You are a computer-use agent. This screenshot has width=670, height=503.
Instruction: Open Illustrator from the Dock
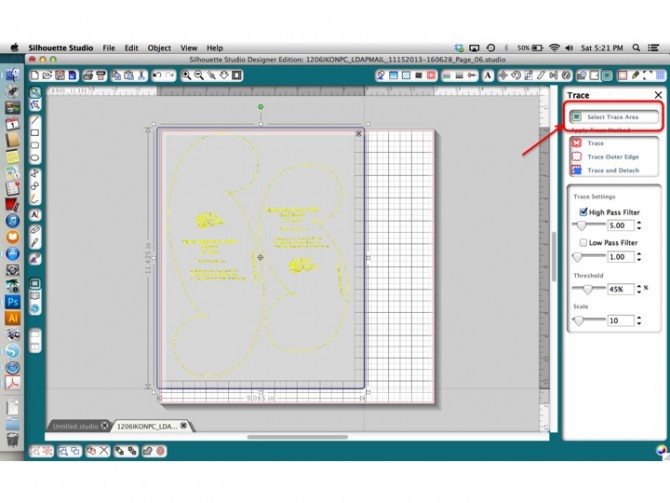(12, 318)
